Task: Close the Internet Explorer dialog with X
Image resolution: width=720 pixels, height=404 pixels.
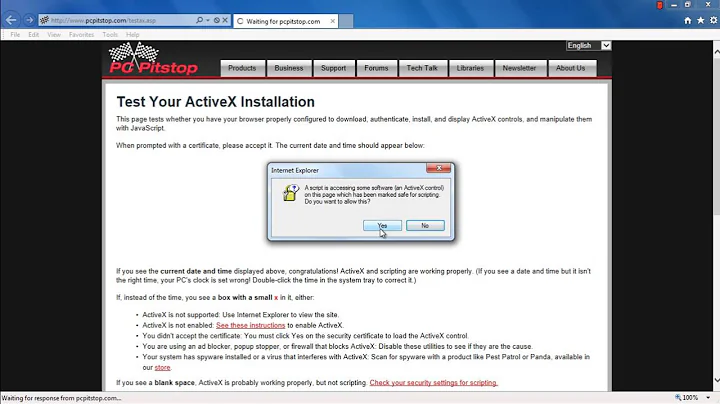Action: click(439, 168)
